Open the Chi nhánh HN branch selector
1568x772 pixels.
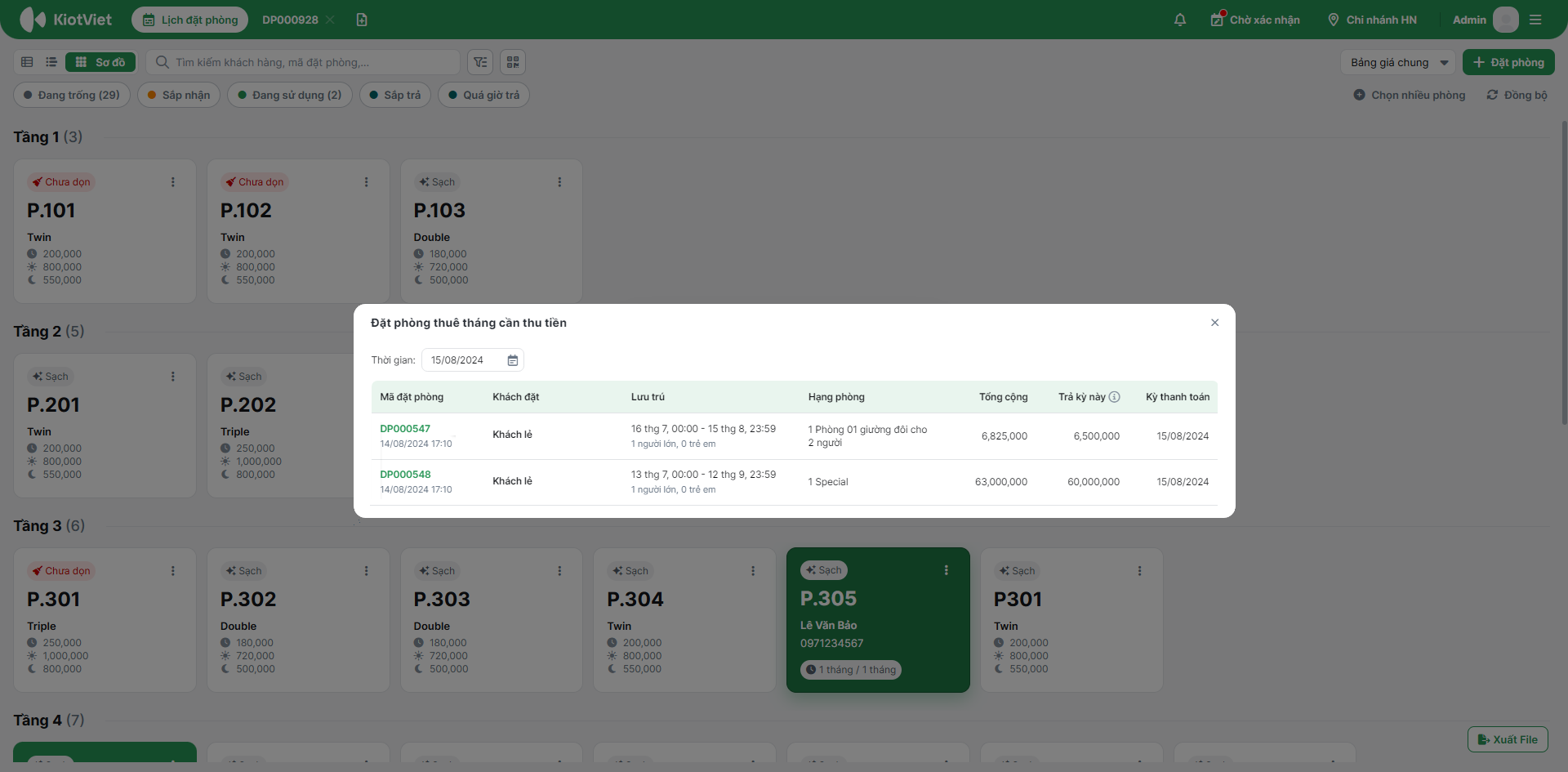pos(1372,20)
